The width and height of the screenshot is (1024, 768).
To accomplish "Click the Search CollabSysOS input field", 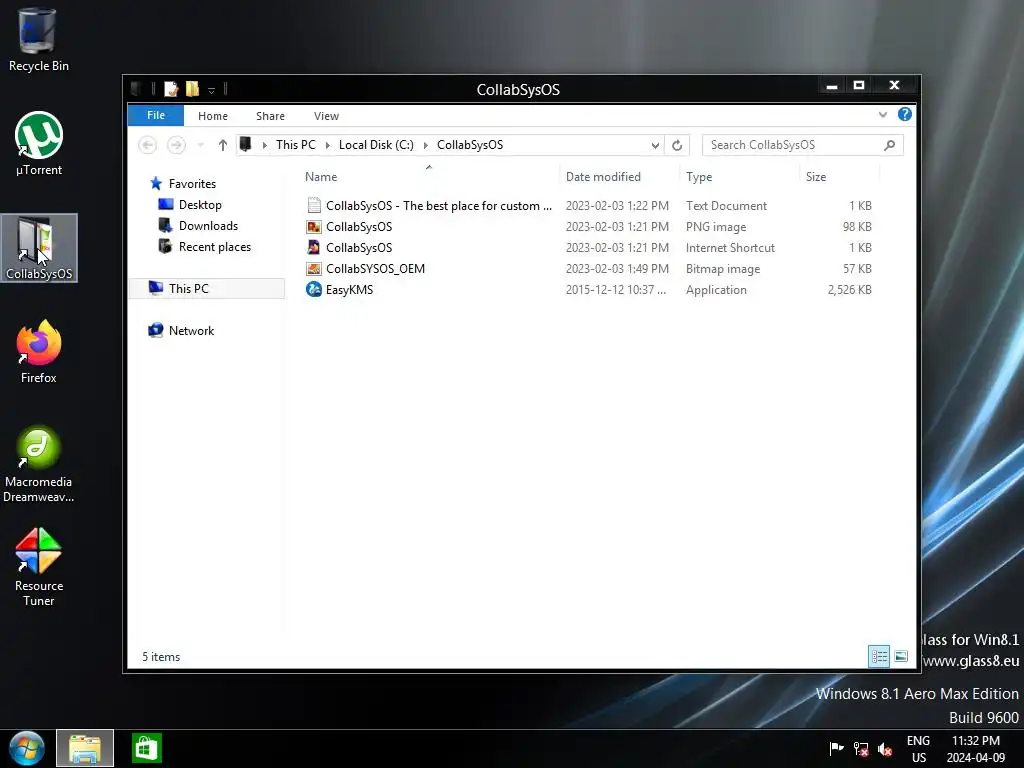I will (x=803, y=145).
